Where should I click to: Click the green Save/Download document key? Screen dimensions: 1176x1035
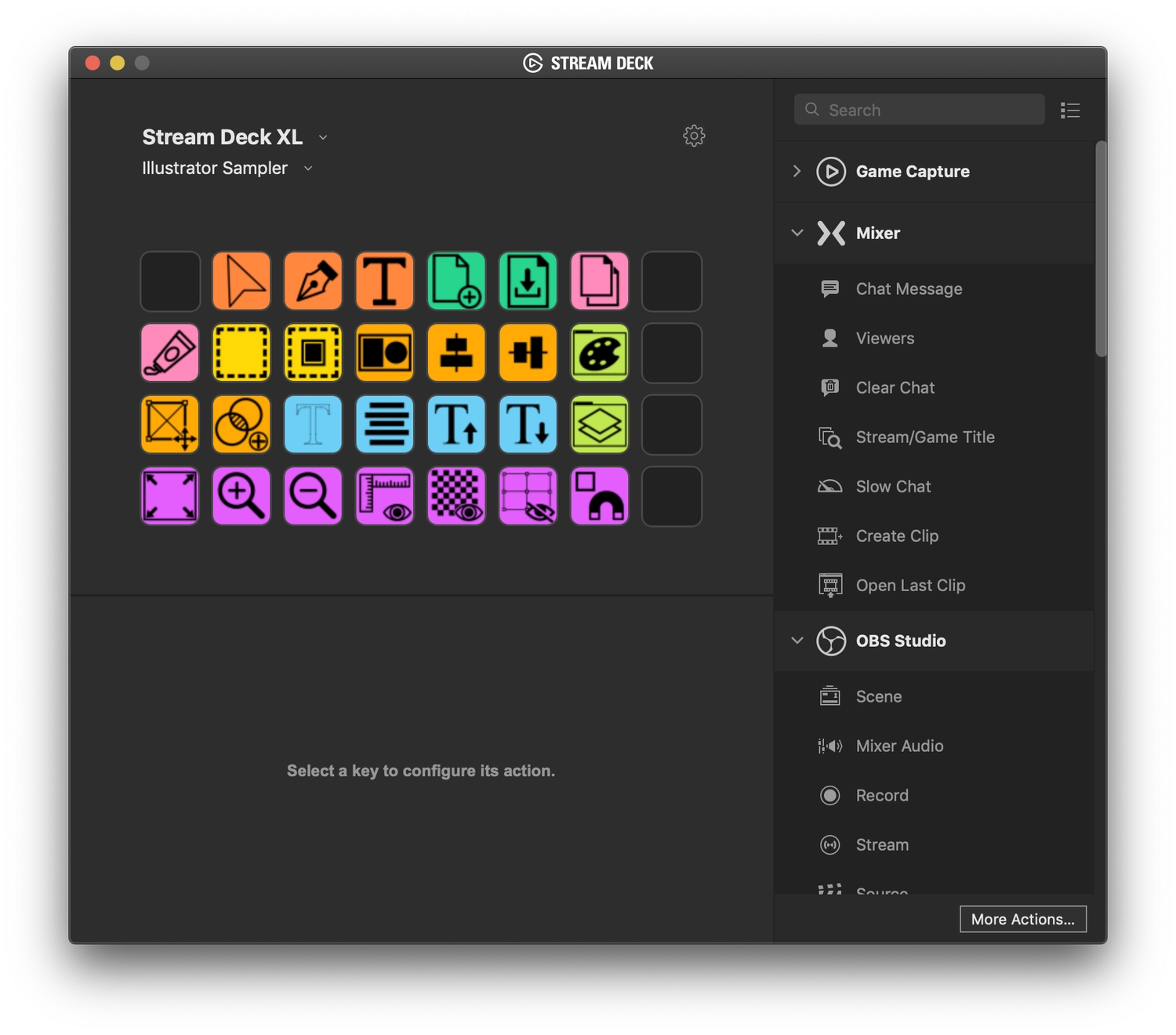click(x=528, y=281)
